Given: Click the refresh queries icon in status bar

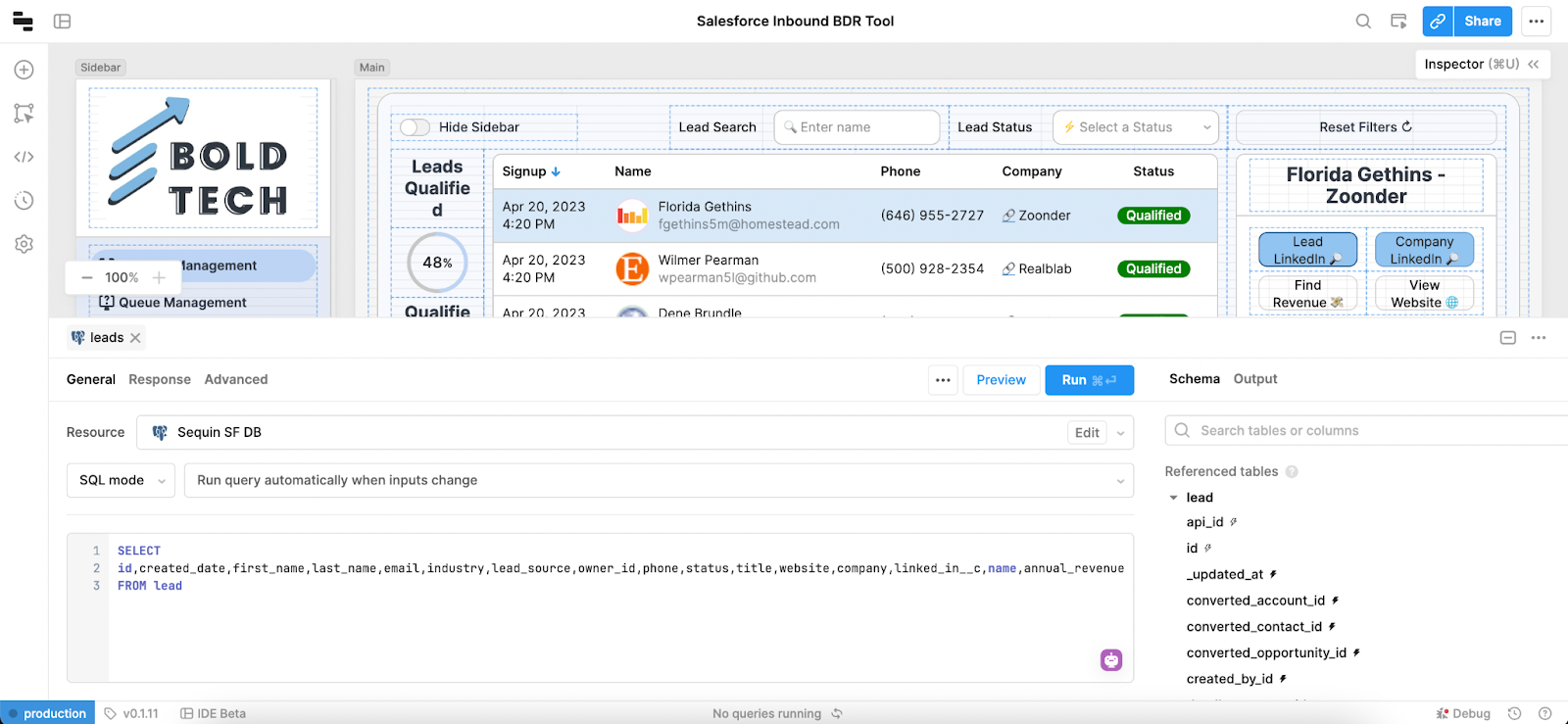Looking at the screenshot, I should click(837, 713).
